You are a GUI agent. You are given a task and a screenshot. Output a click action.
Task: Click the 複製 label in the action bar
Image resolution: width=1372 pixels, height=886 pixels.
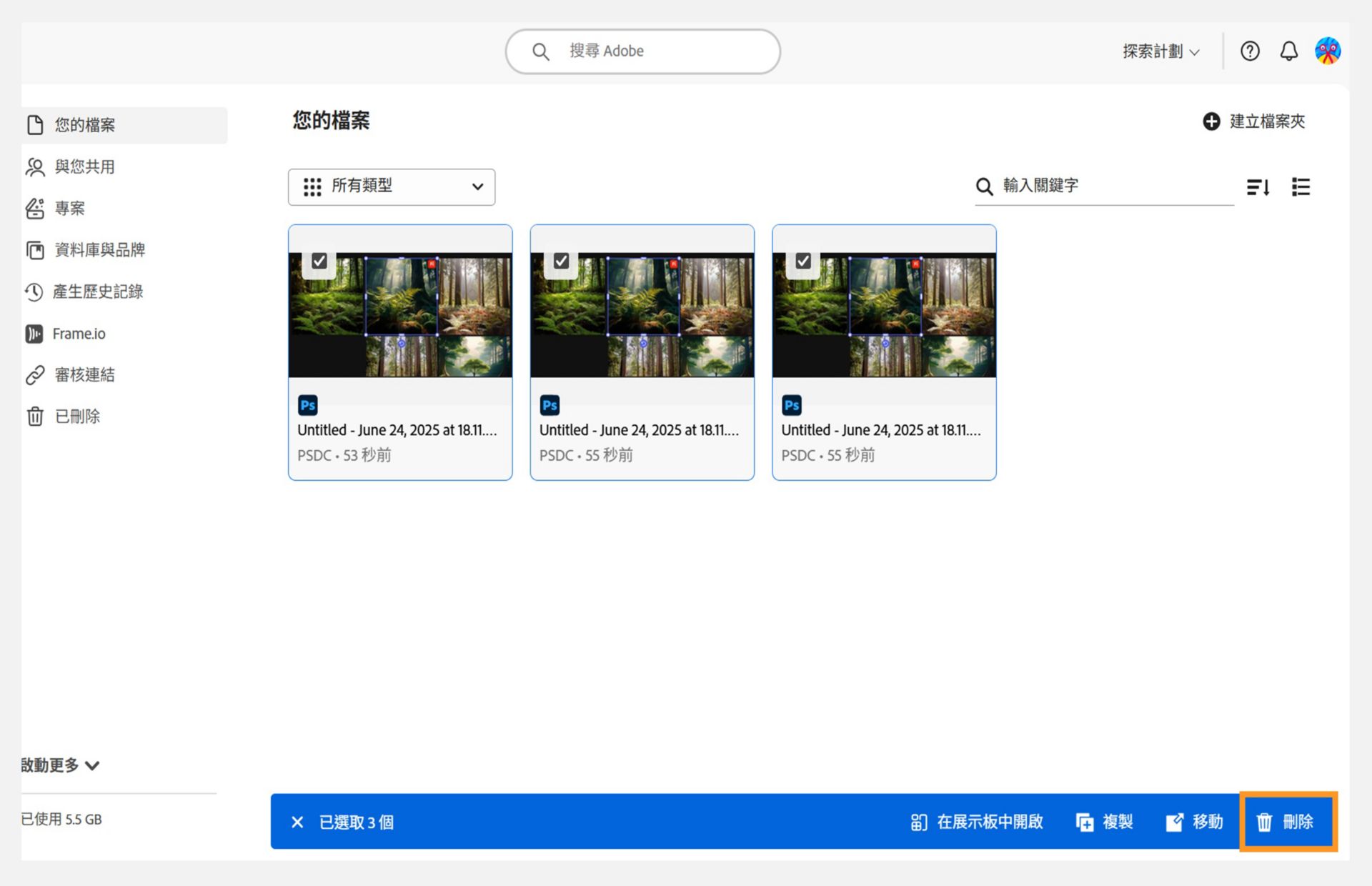click(1118, 822)
